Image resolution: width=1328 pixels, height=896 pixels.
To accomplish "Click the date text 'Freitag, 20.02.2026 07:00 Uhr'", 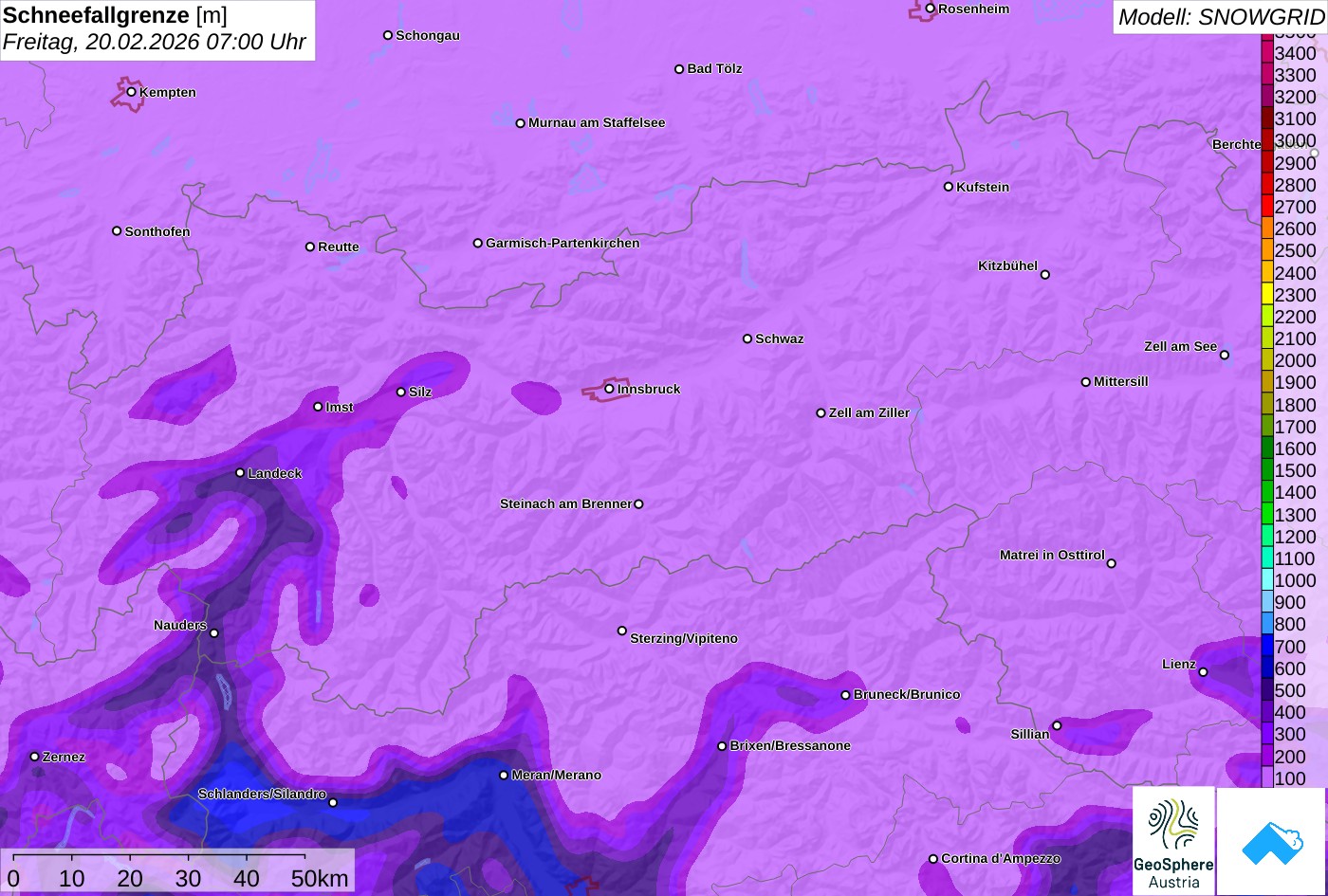I will [155, 43].
